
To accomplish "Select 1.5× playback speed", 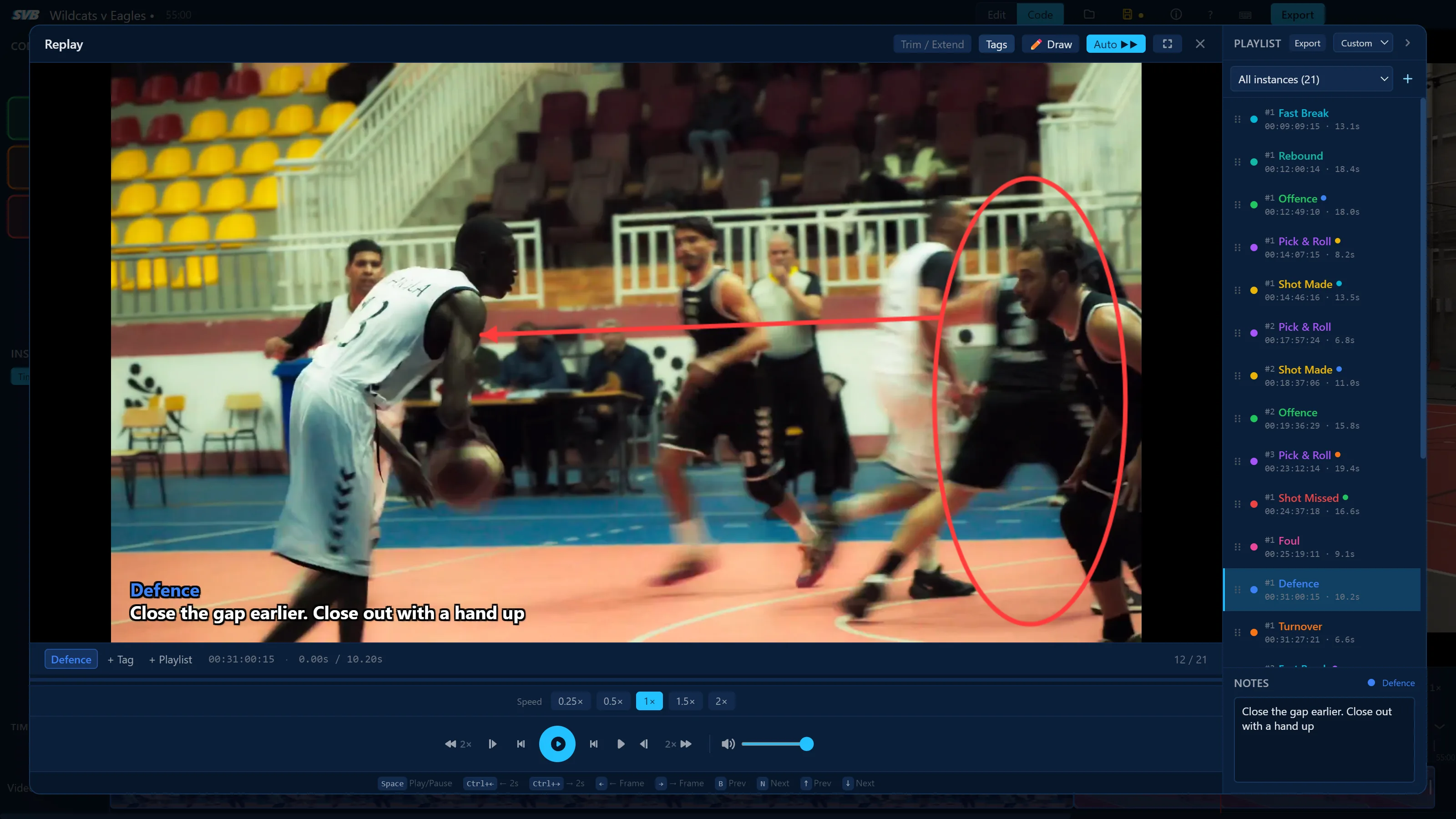I will 685,701.
